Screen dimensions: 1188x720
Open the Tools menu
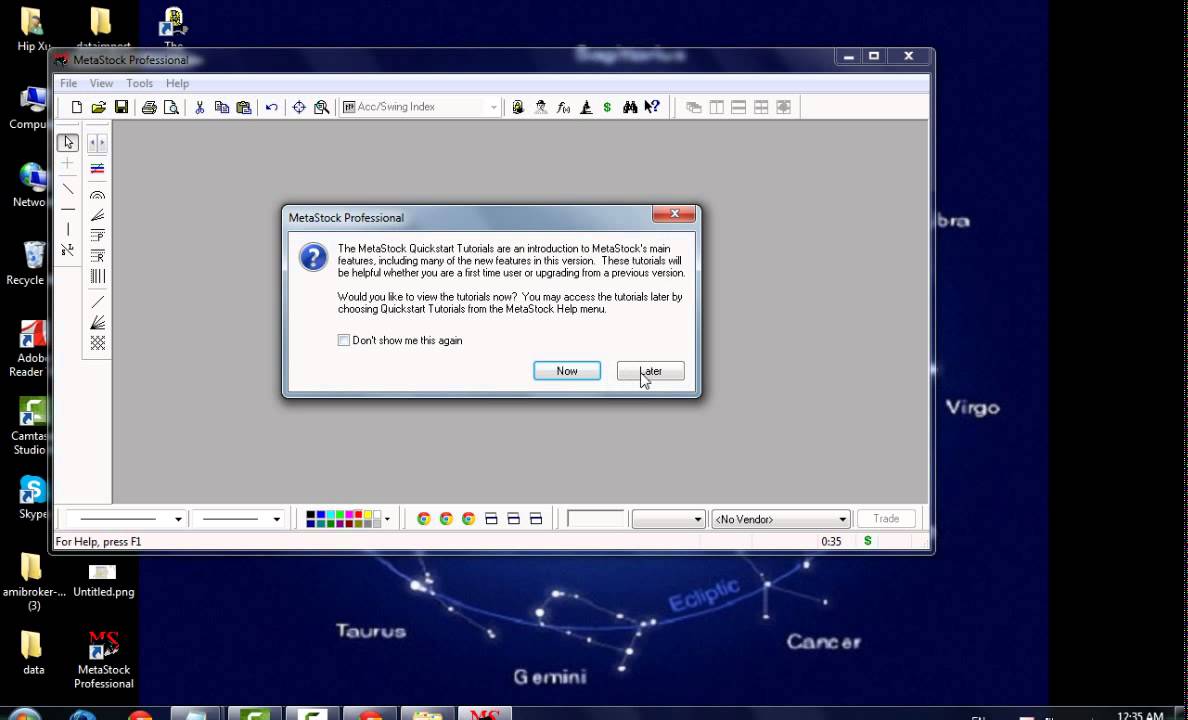pos(139,83)
